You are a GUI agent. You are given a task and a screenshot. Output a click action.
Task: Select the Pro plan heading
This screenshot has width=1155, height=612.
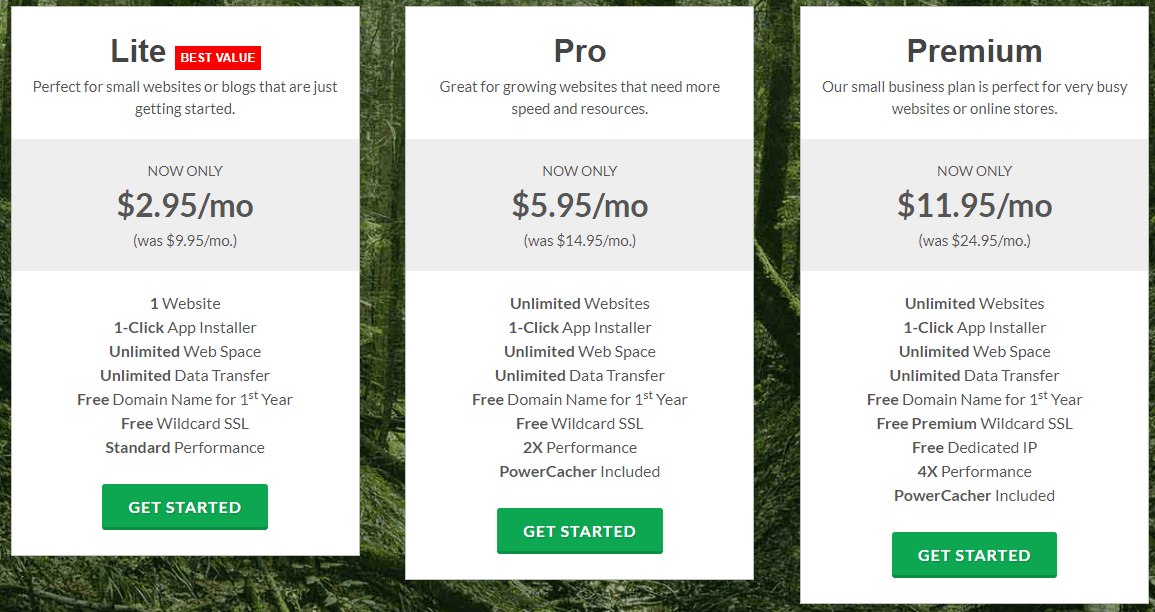580,51
